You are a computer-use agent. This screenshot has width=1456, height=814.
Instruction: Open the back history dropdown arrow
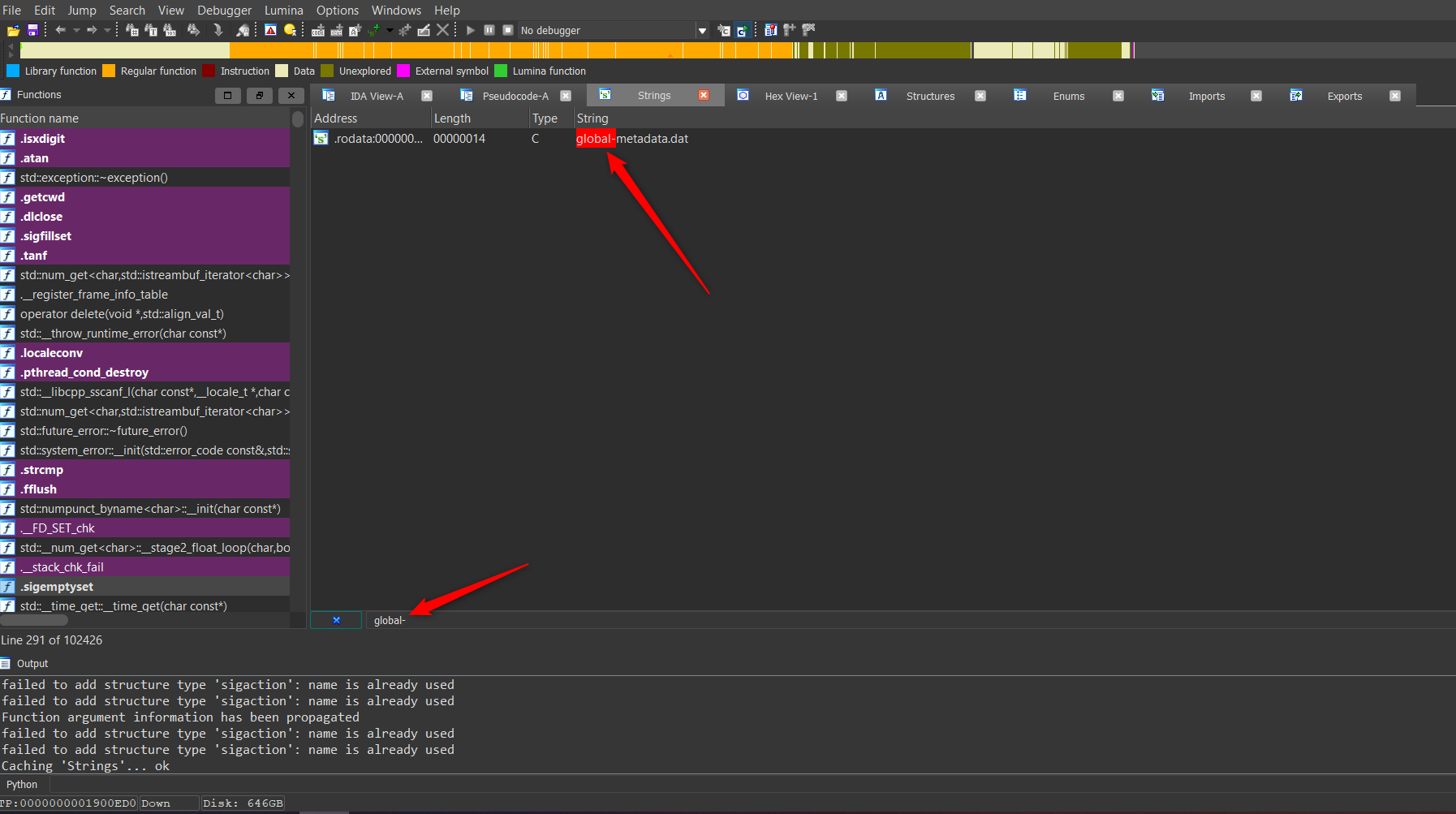tap(76, 30)
